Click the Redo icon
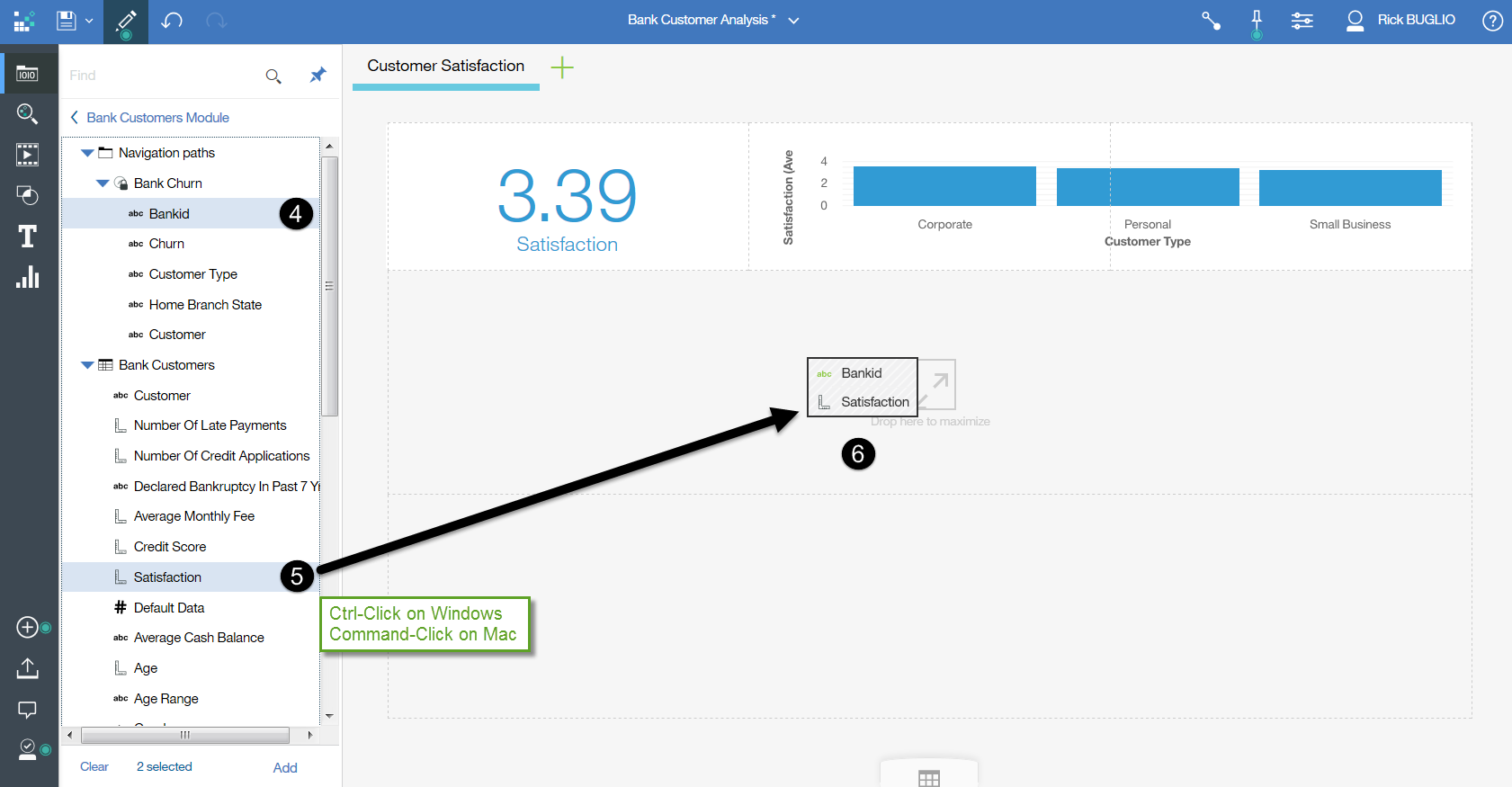Image resolution: width=1512 pixels, height=787 pixels. pyautogui.click(x=216, y=21)
